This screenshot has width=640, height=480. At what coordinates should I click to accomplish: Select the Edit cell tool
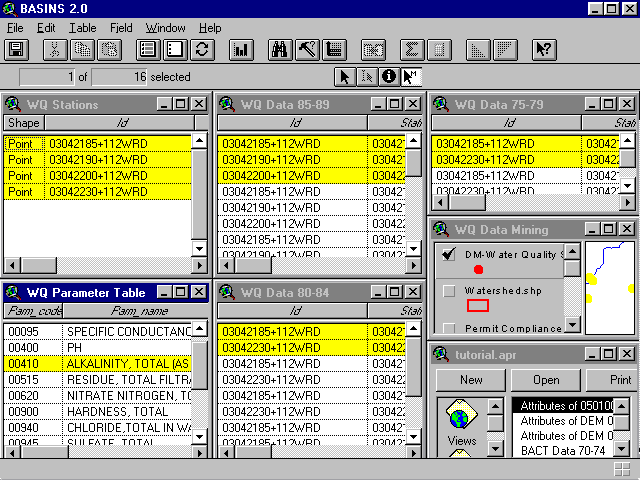pos(367,77)
